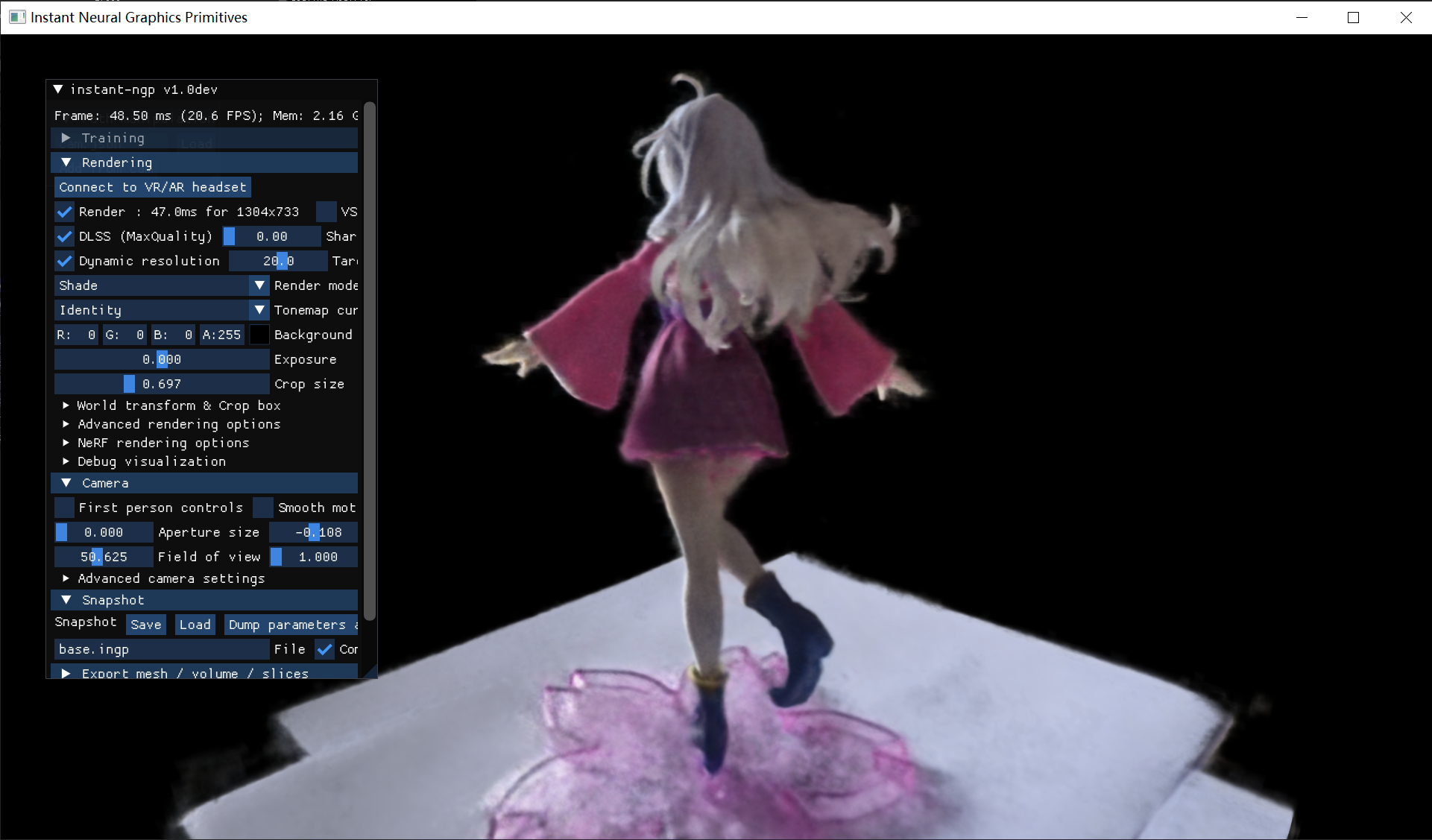This screenshot has height=840, width=1432.
Task: Click the base.ingp file path field
Action: coord(161,649)
